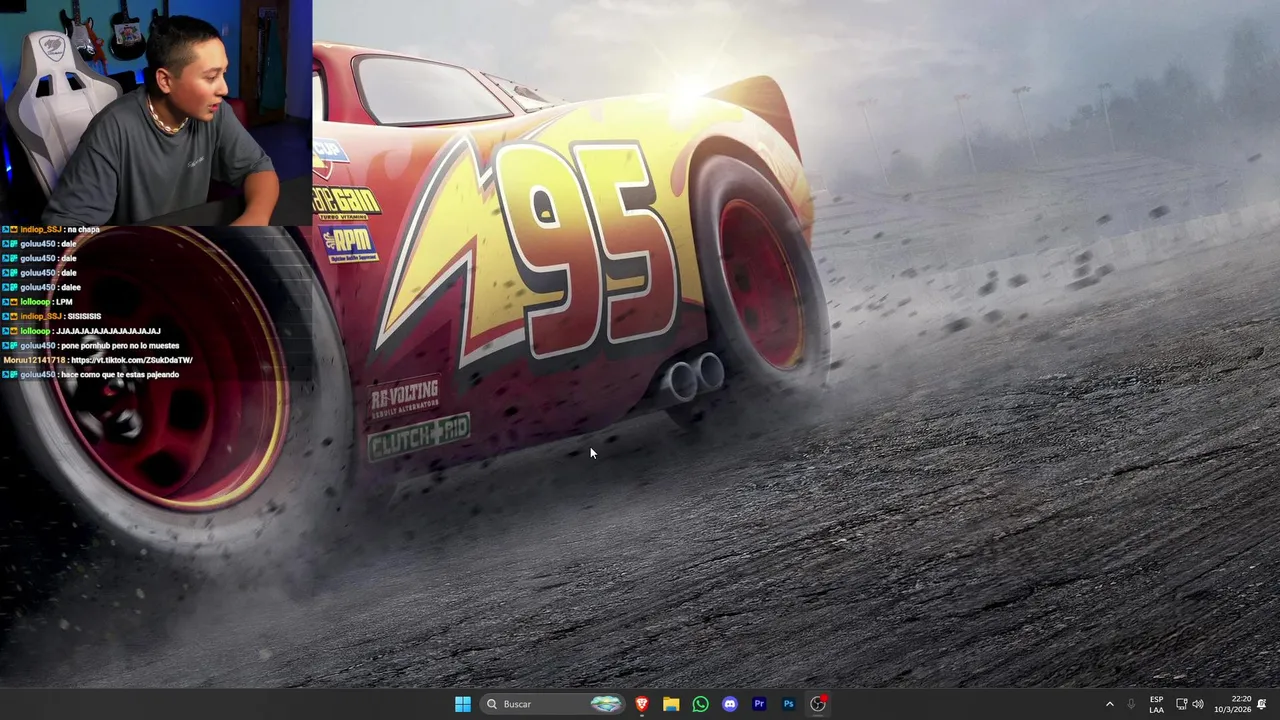
Task: Launch Adobe Photoshop from taskbar
Action: point(788,704)
